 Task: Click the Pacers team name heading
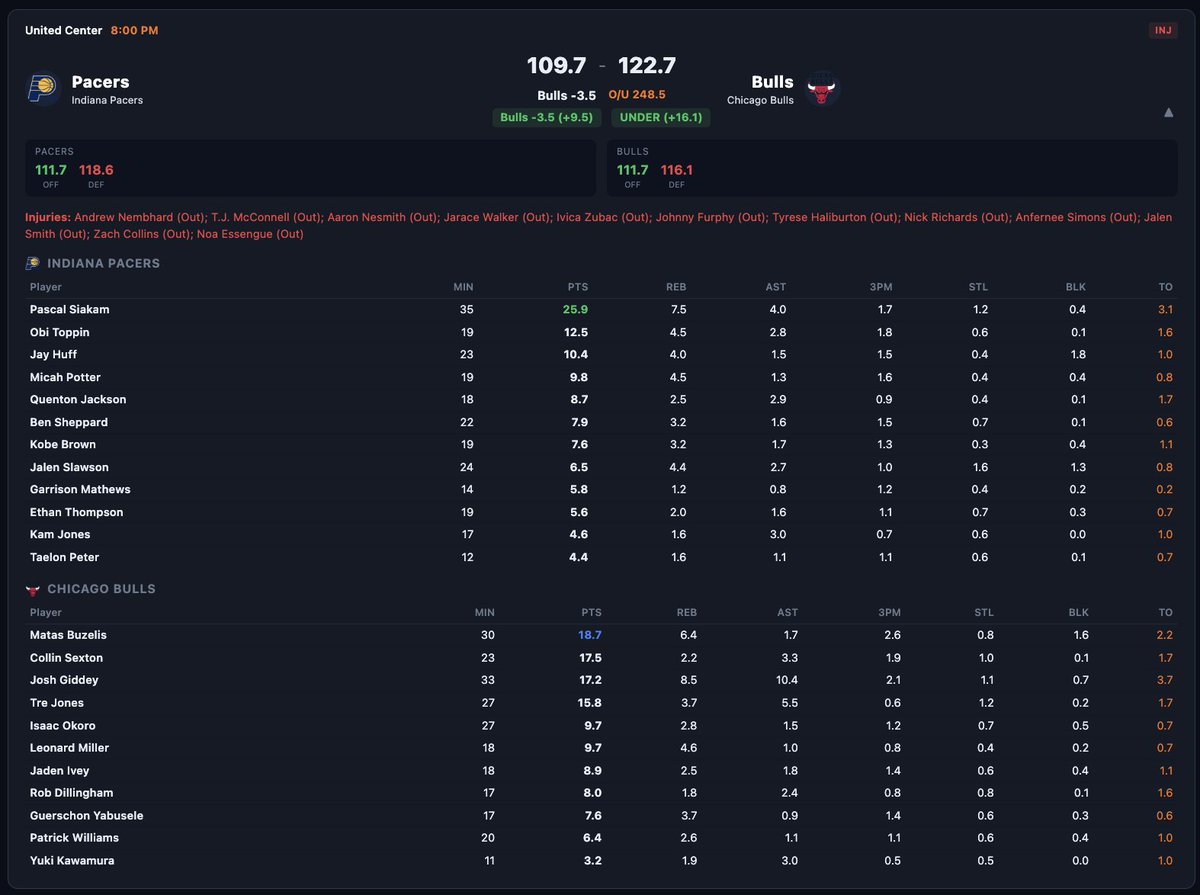point(100,82)
